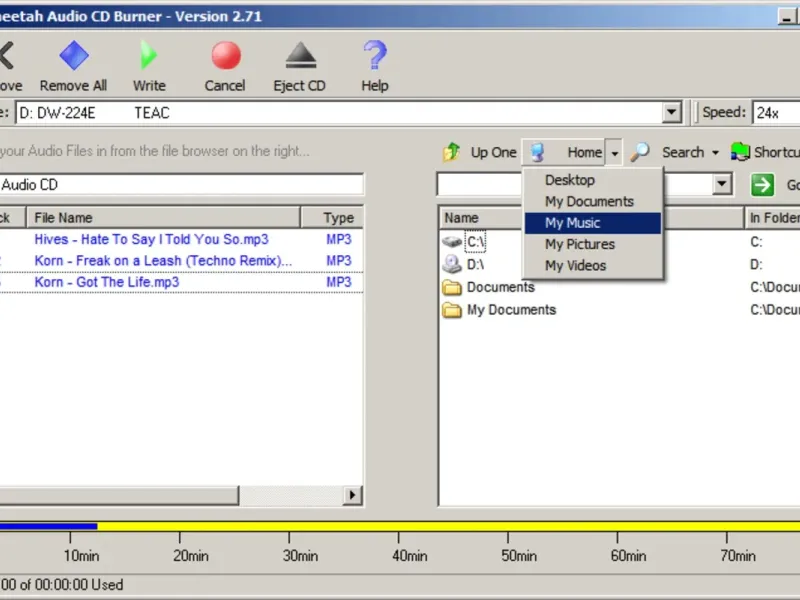
Task: Click the 30min timeline marker
Action: point(300,556)
